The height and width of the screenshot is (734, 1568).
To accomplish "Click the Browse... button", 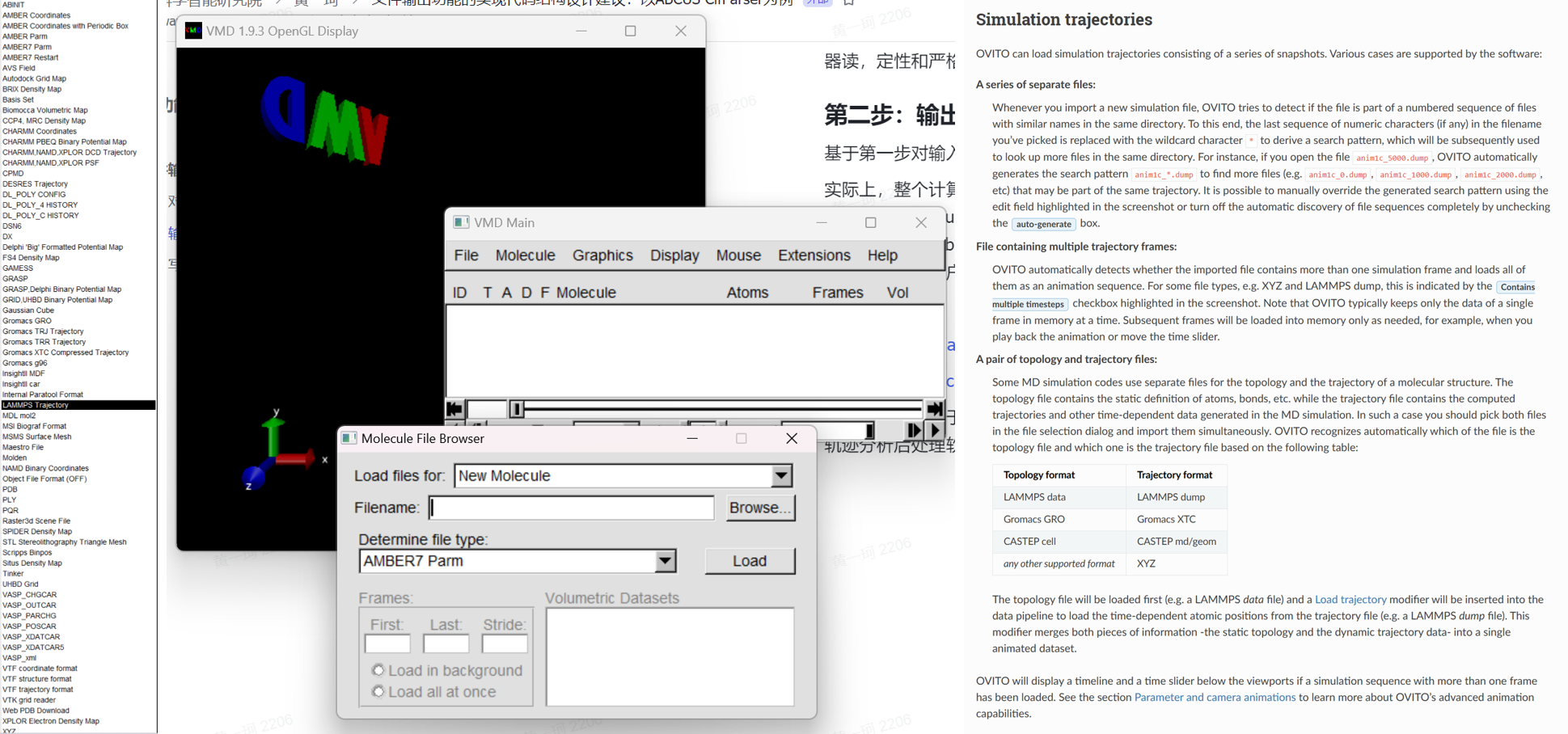I will click(759, 508).
